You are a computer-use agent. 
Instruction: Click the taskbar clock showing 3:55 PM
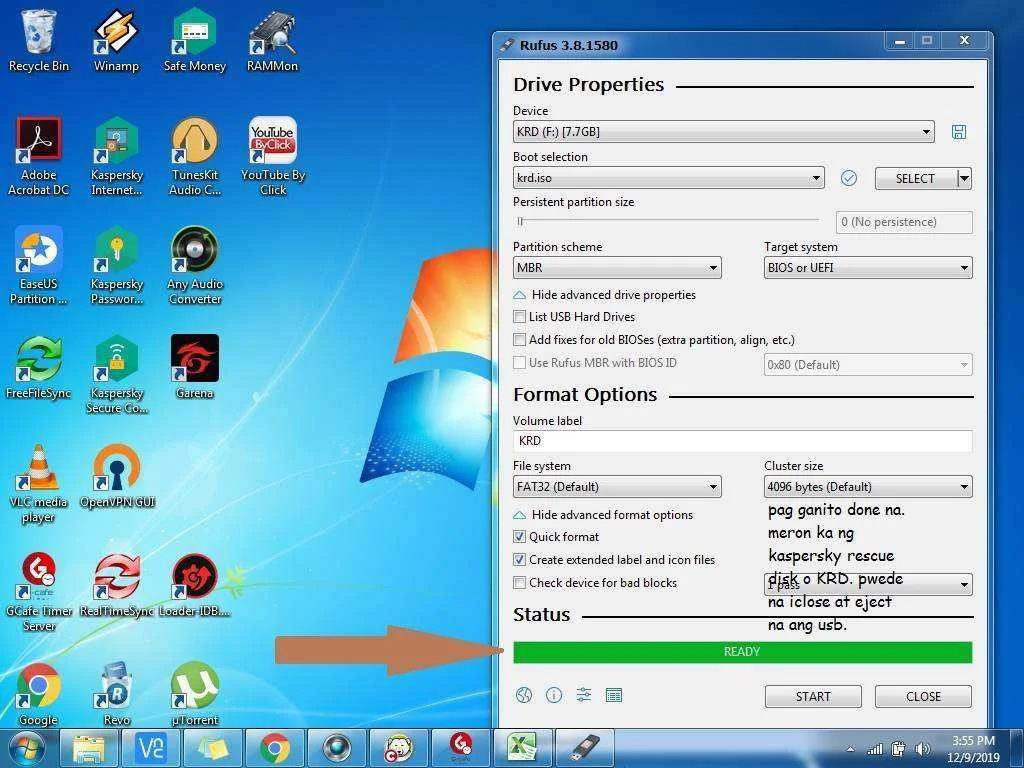(973, 748)
